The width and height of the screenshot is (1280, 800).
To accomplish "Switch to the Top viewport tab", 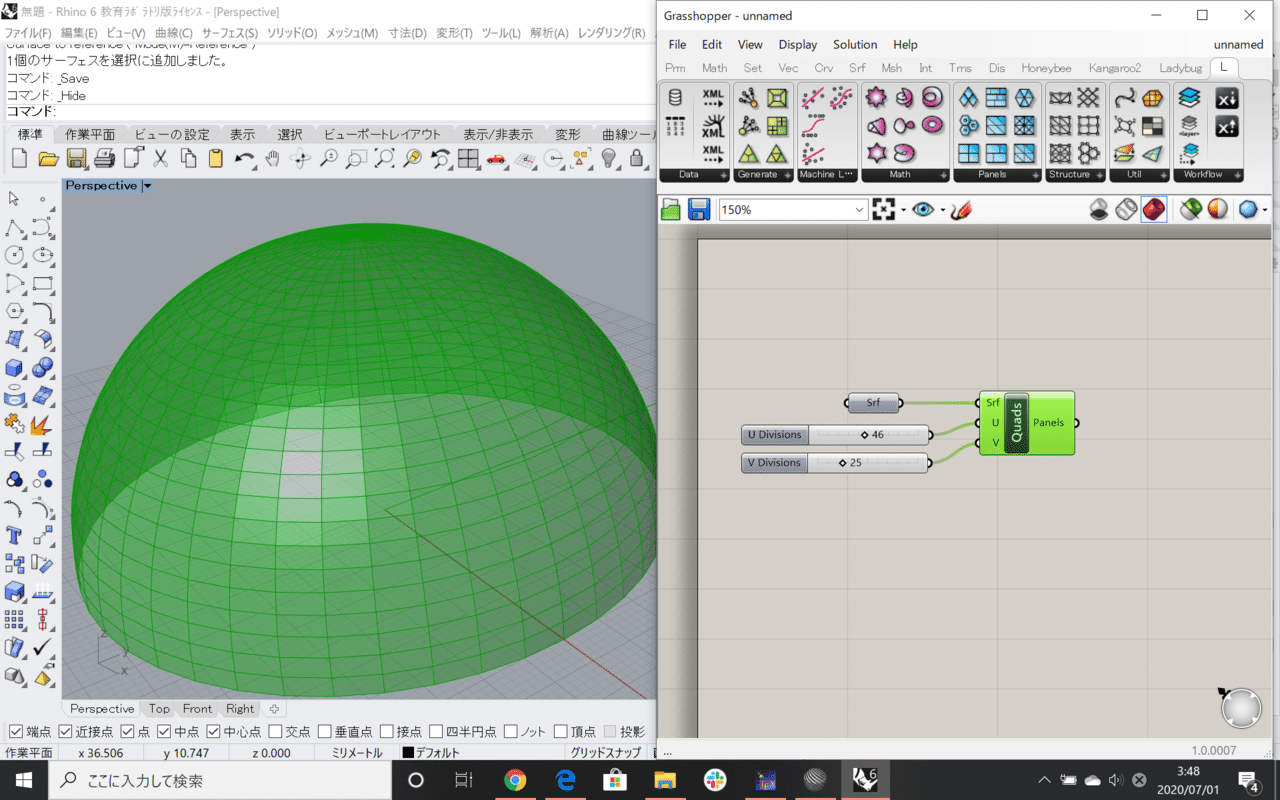I will click(159, 709).
